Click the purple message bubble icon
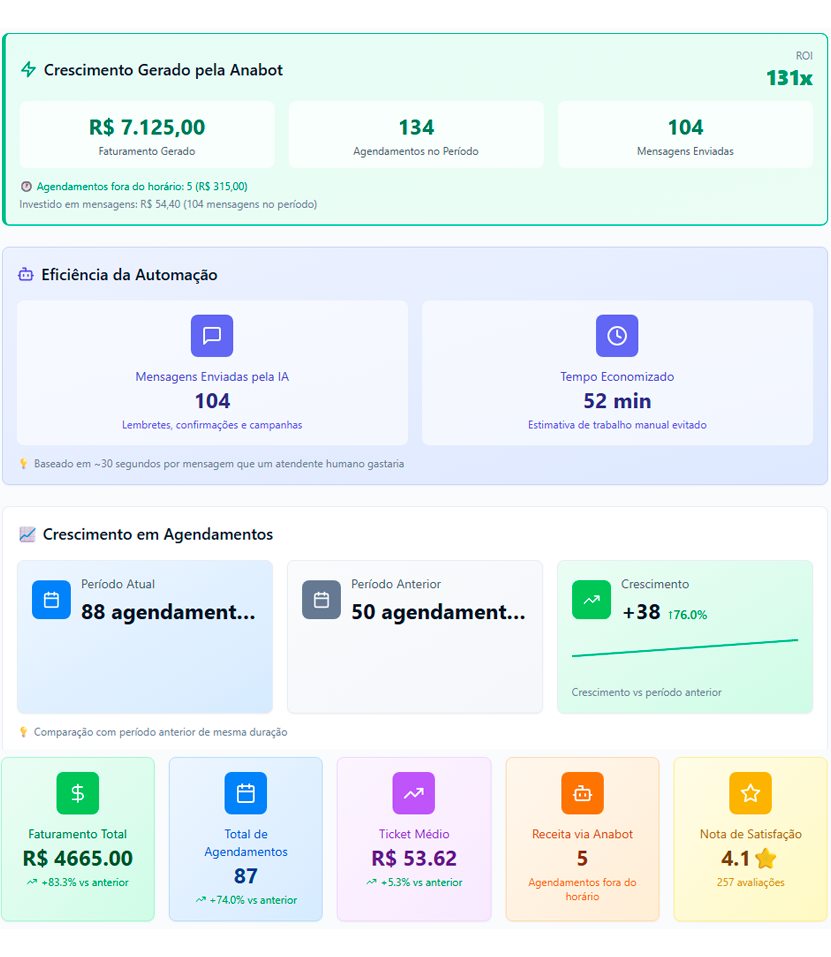Screen dimensions: 831x957 coord(212,336)
